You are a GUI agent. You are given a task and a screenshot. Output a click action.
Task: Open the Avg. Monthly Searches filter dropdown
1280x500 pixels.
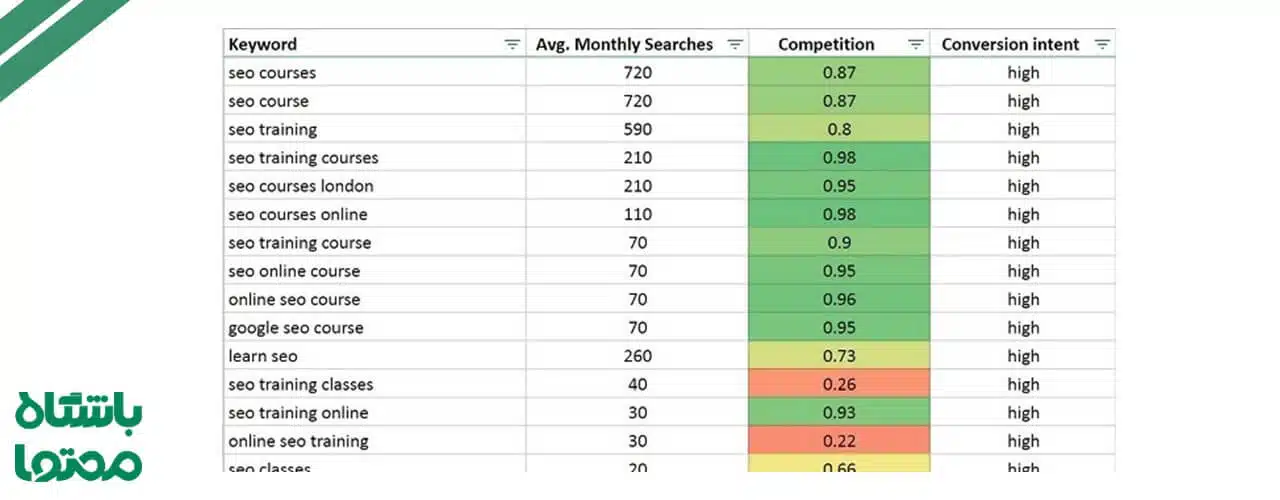tap(735, 44)
